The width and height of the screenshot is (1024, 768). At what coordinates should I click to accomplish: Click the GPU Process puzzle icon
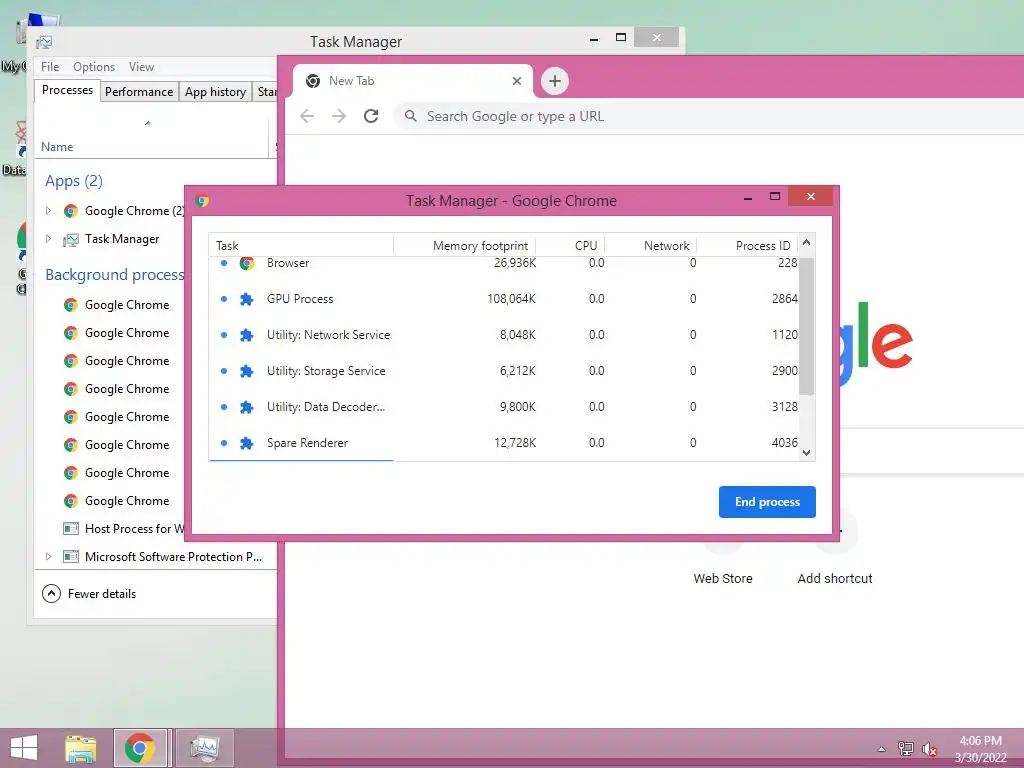pos(246,299)
